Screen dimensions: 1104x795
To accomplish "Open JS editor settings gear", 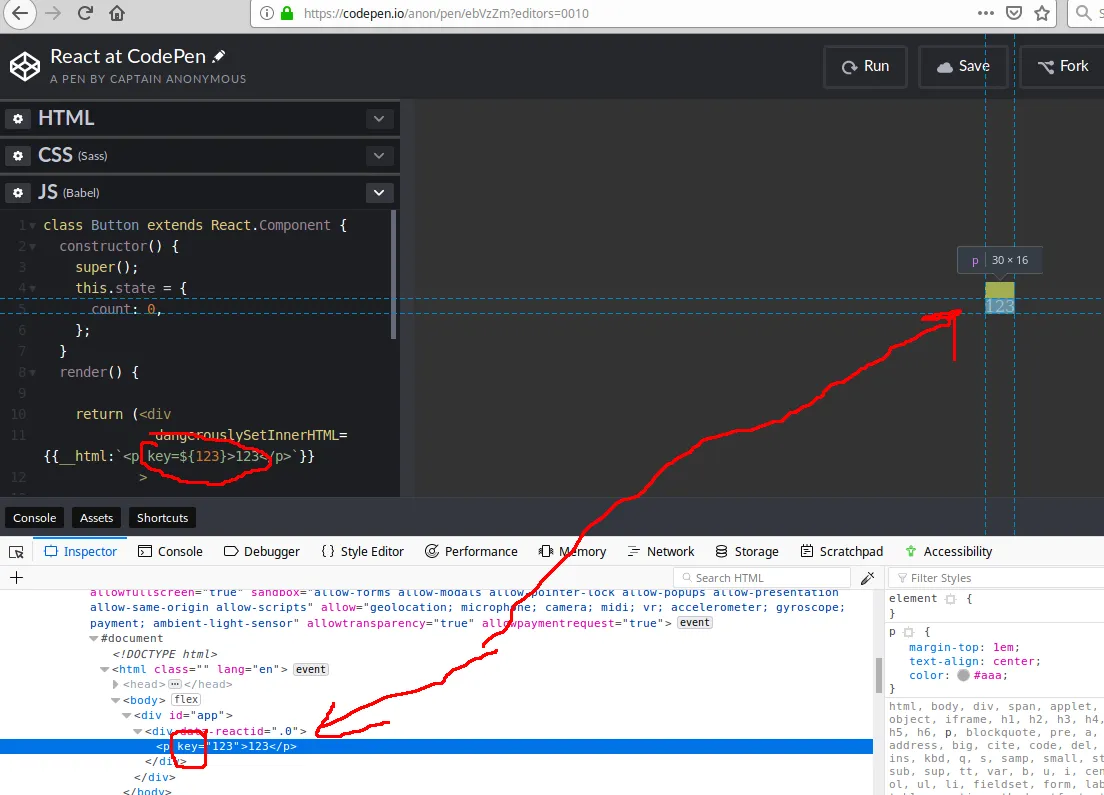I will (18, 193).
